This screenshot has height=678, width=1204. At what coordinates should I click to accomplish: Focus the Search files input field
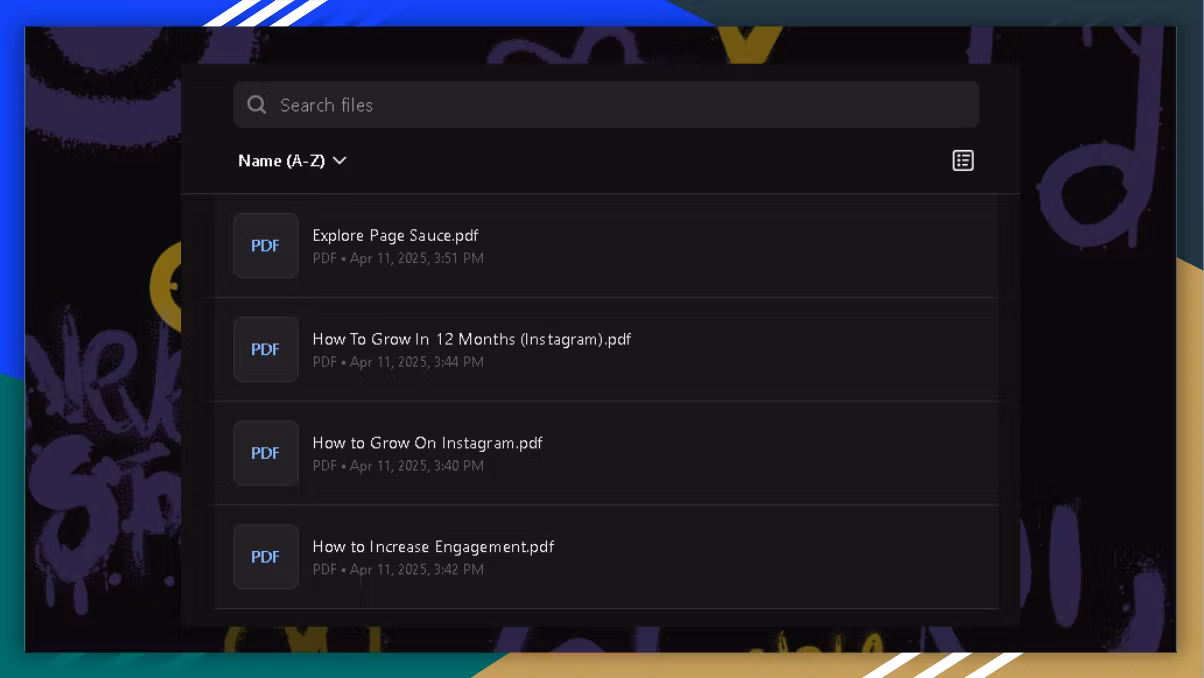click(620, 105)
